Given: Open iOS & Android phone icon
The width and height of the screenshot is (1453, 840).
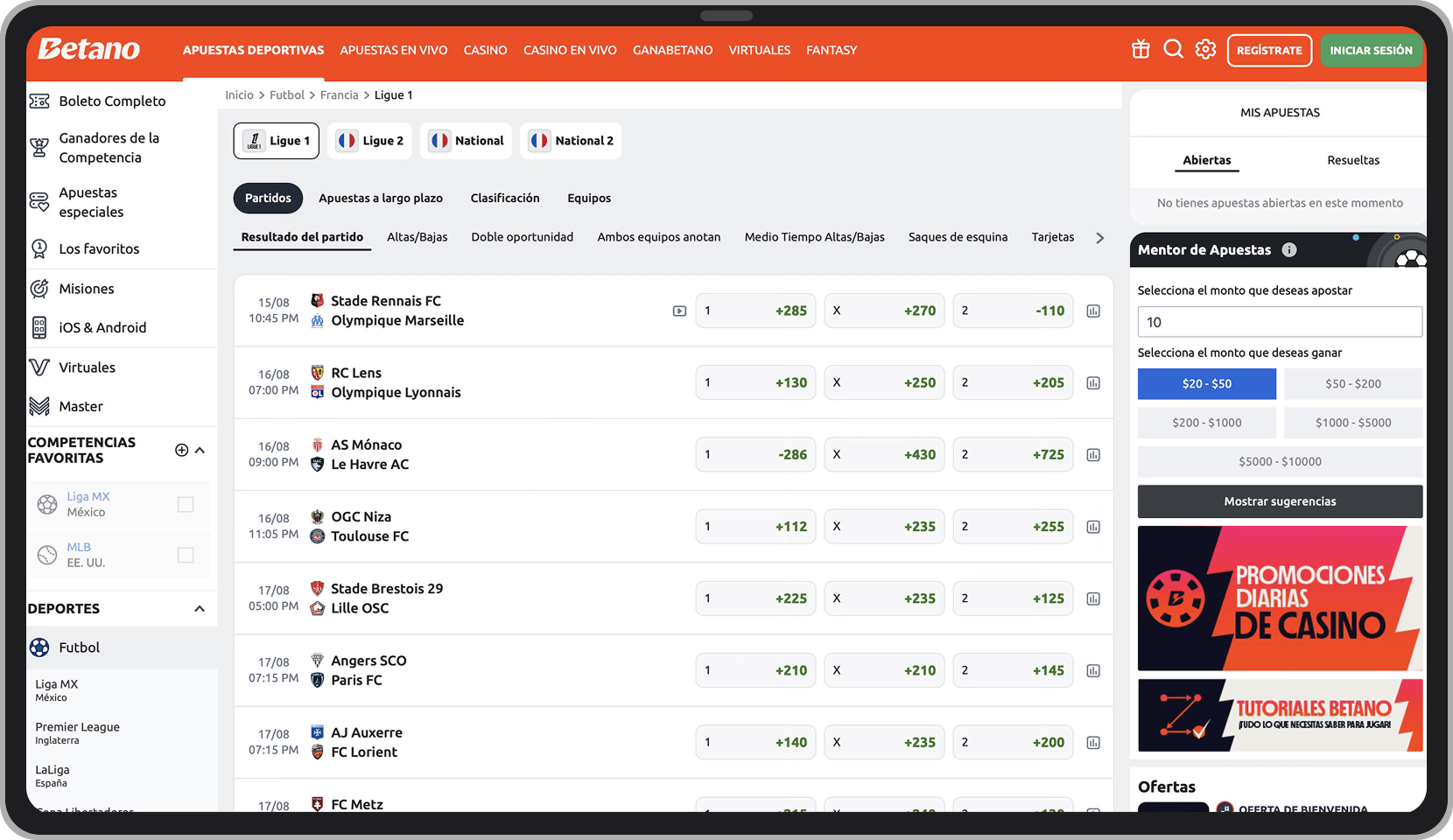Looking at the screenshot, I should tap(39, 327).
